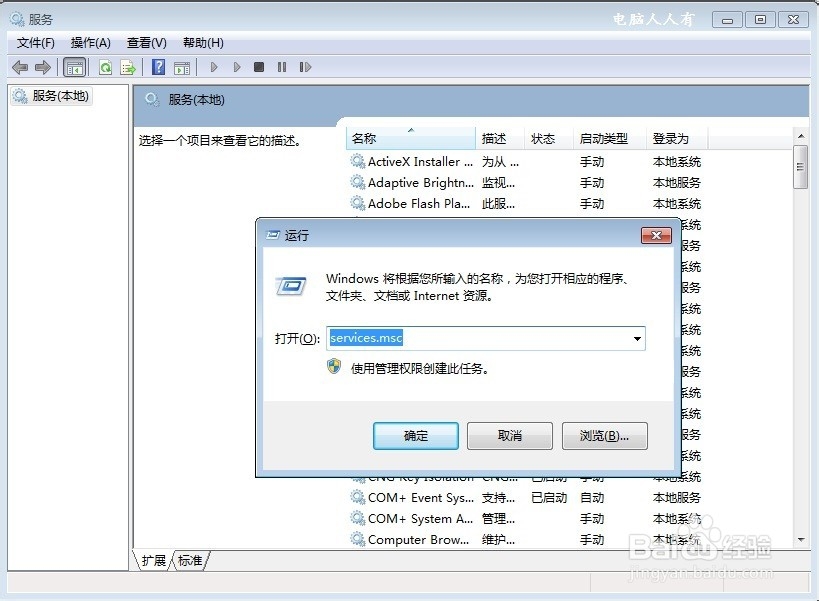
Task: Click 手动 startup type of ActiveX Installer
Action: tap(592, 162)
